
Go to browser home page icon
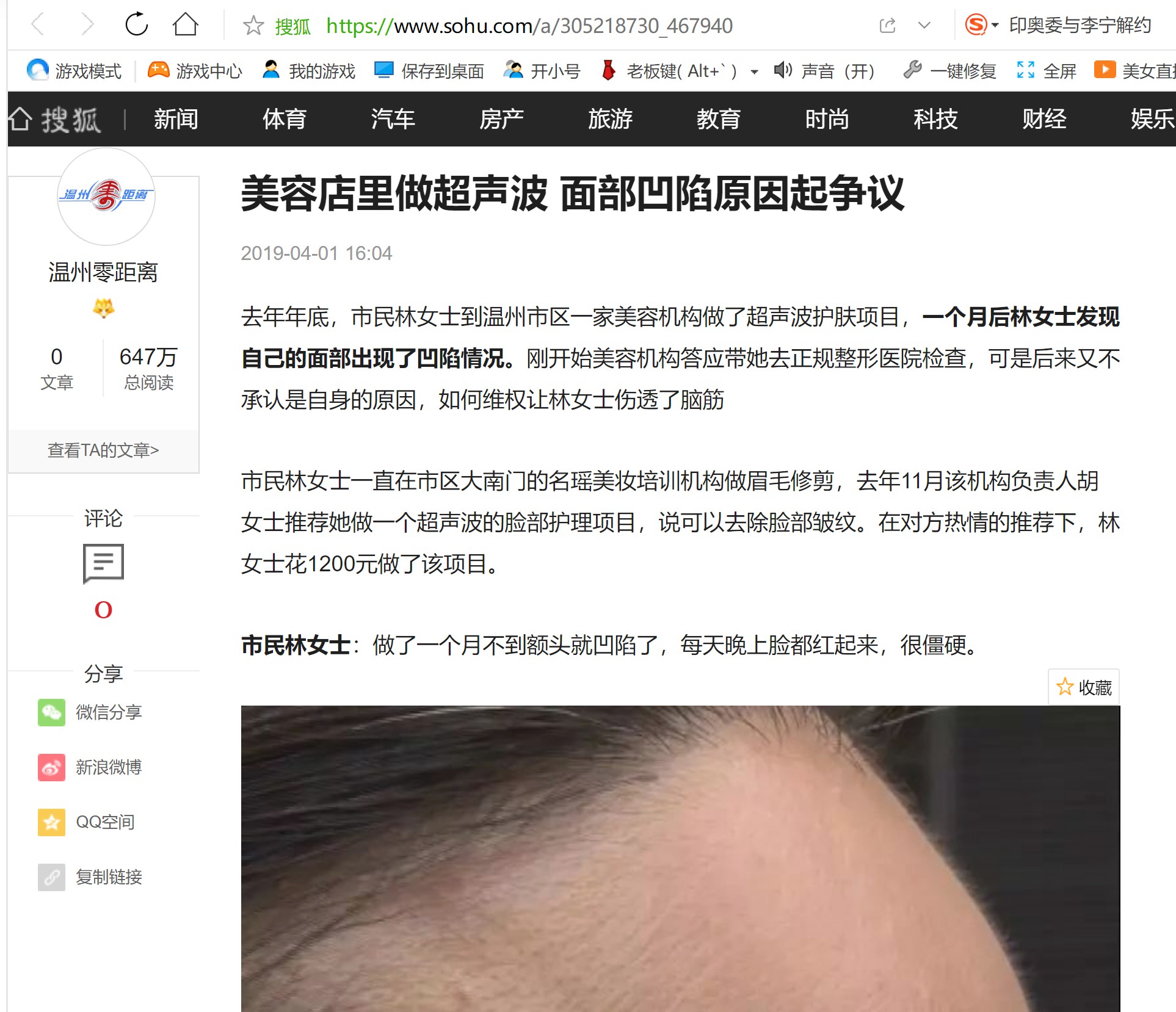pyautogui.click(x=185, y=25)
